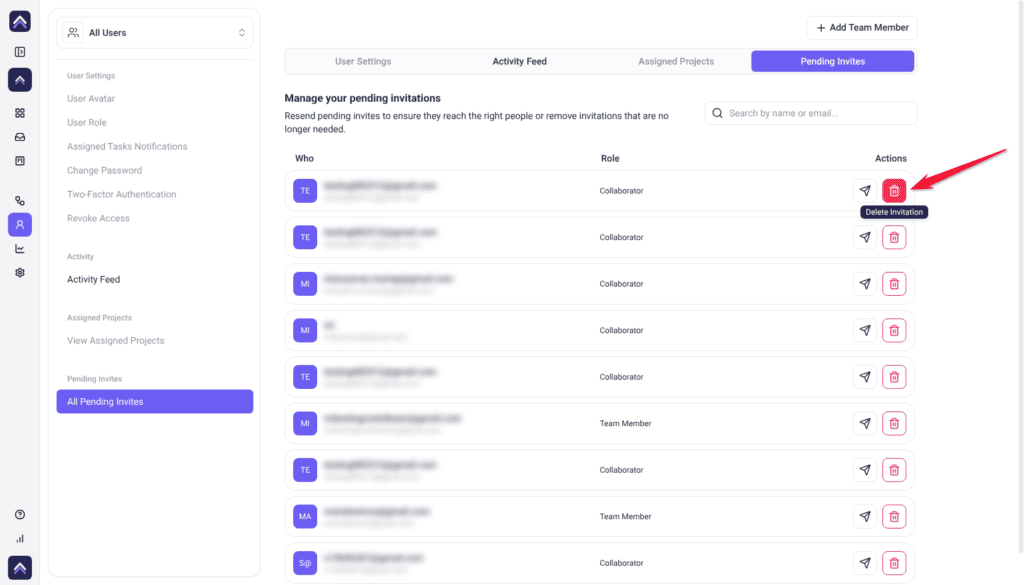The height and width of the screenshot is (585, 1024).
Task: Click the Add Team Member button
Action: (862, 27)
